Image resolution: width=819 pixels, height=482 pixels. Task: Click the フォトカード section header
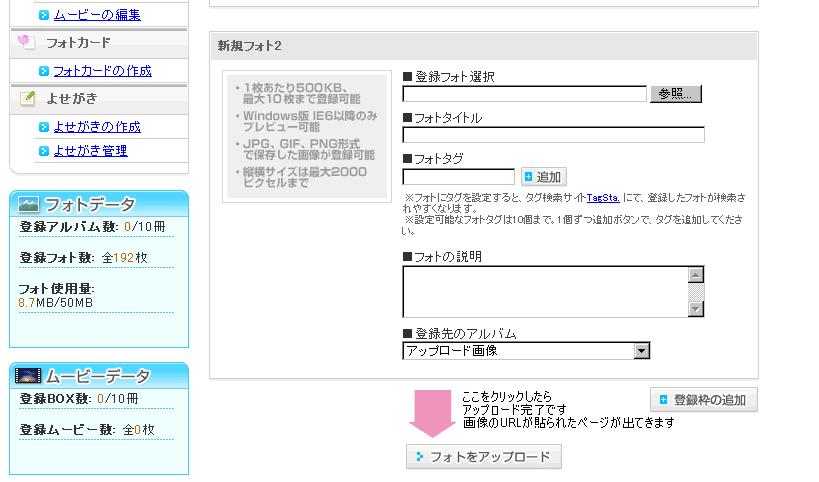coord(99,43)
